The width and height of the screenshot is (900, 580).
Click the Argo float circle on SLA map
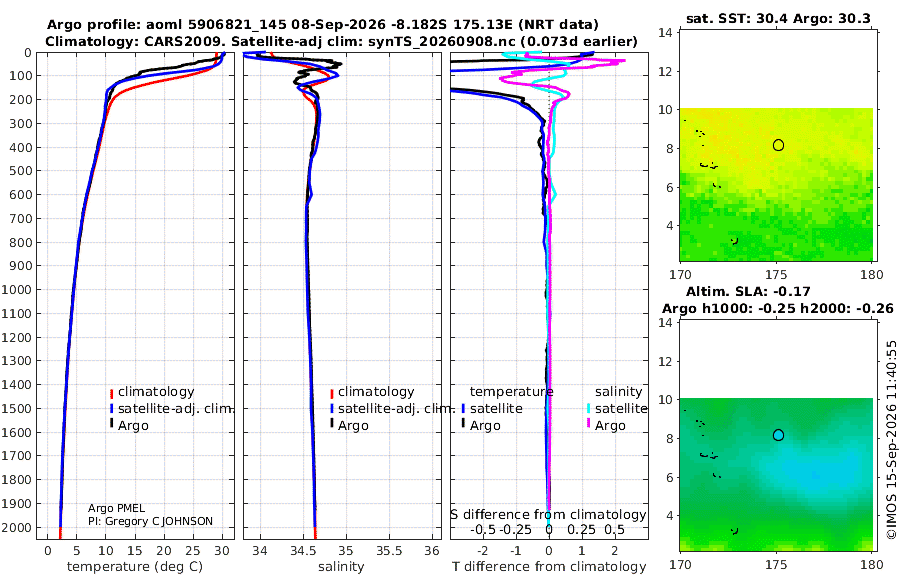pos(778,435)
